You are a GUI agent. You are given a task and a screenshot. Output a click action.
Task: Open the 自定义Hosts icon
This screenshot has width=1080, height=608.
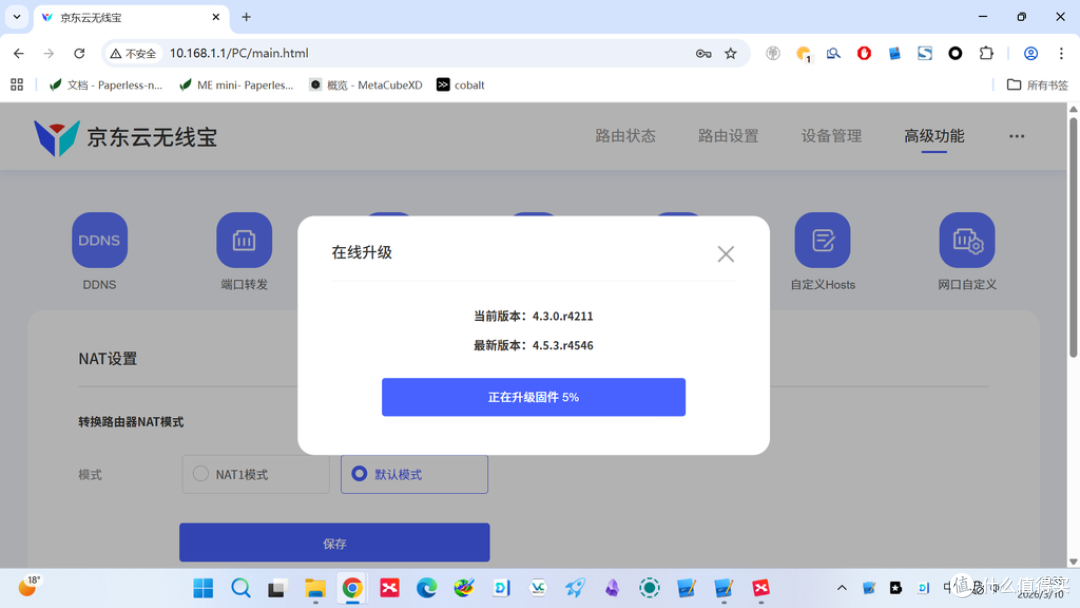822,240
